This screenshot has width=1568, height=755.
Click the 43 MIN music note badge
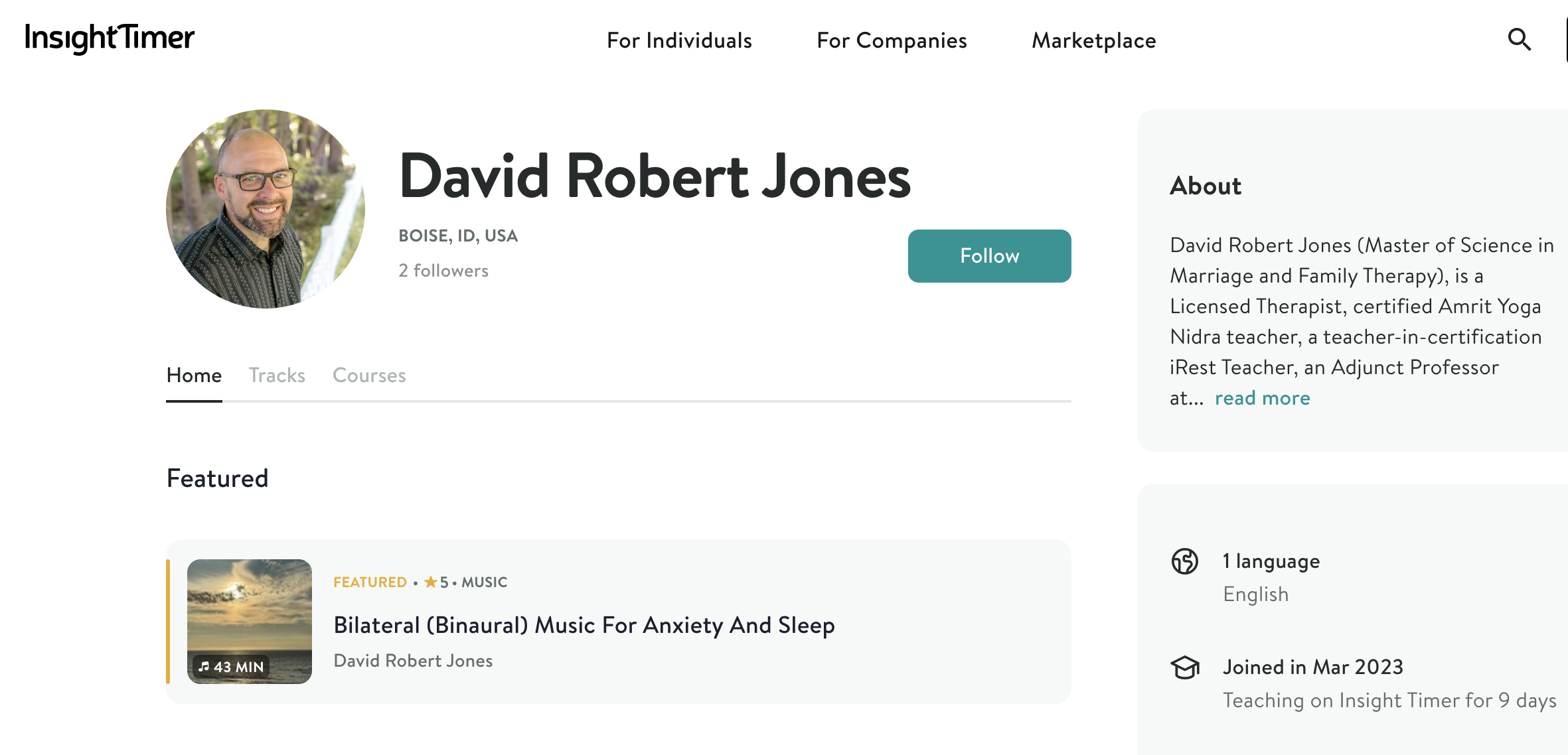tap(231, 667)
